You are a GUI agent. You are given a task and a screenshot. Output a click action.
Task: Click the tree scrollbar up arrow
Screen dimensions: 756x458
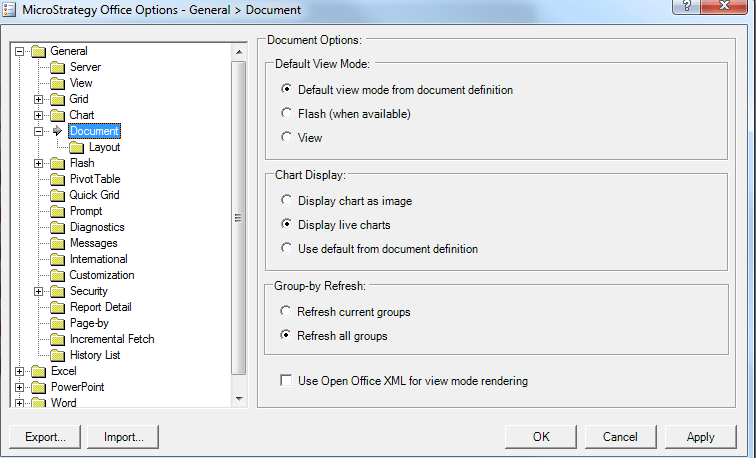click(239, 52)
